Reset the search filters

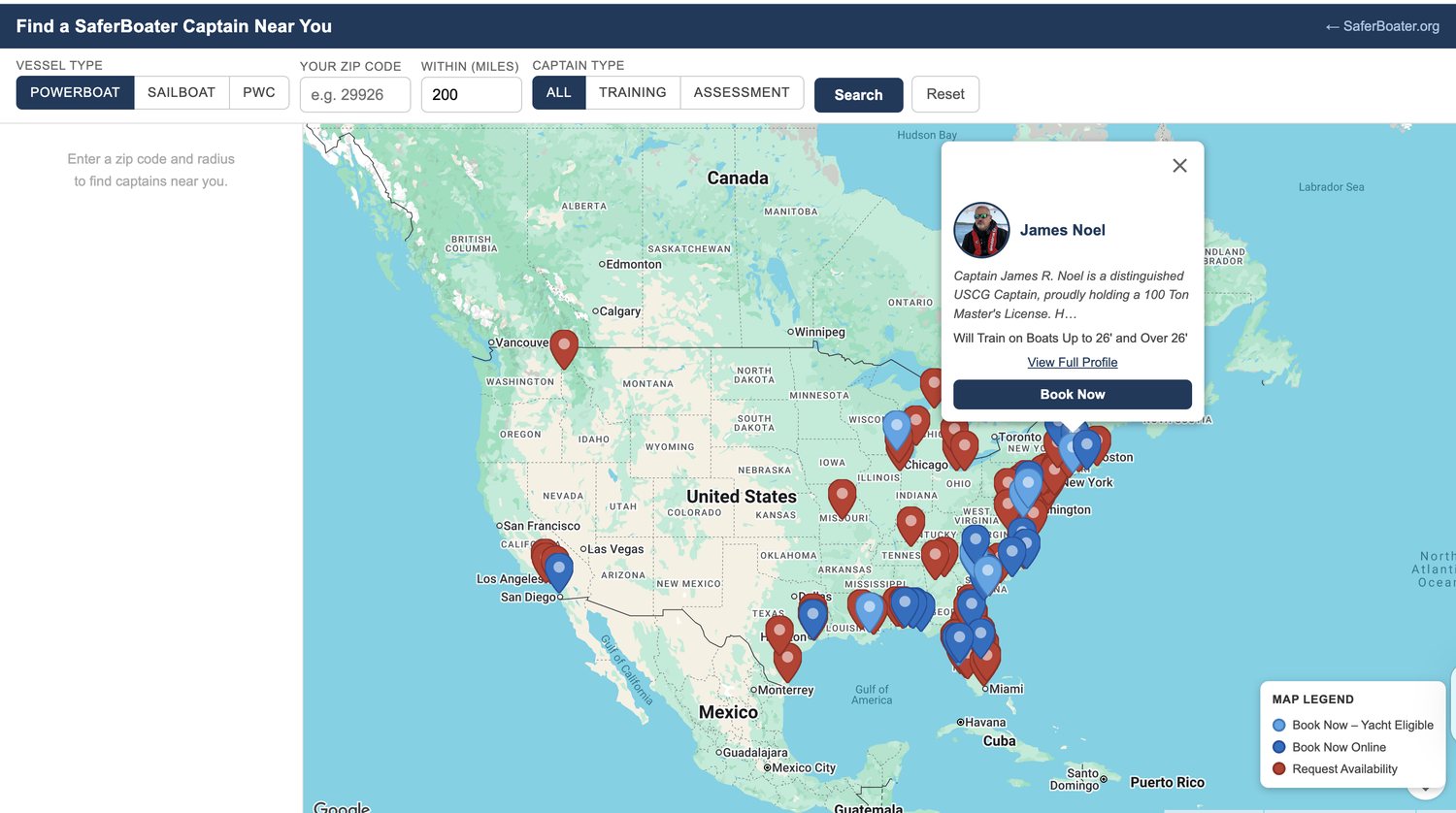945,94
